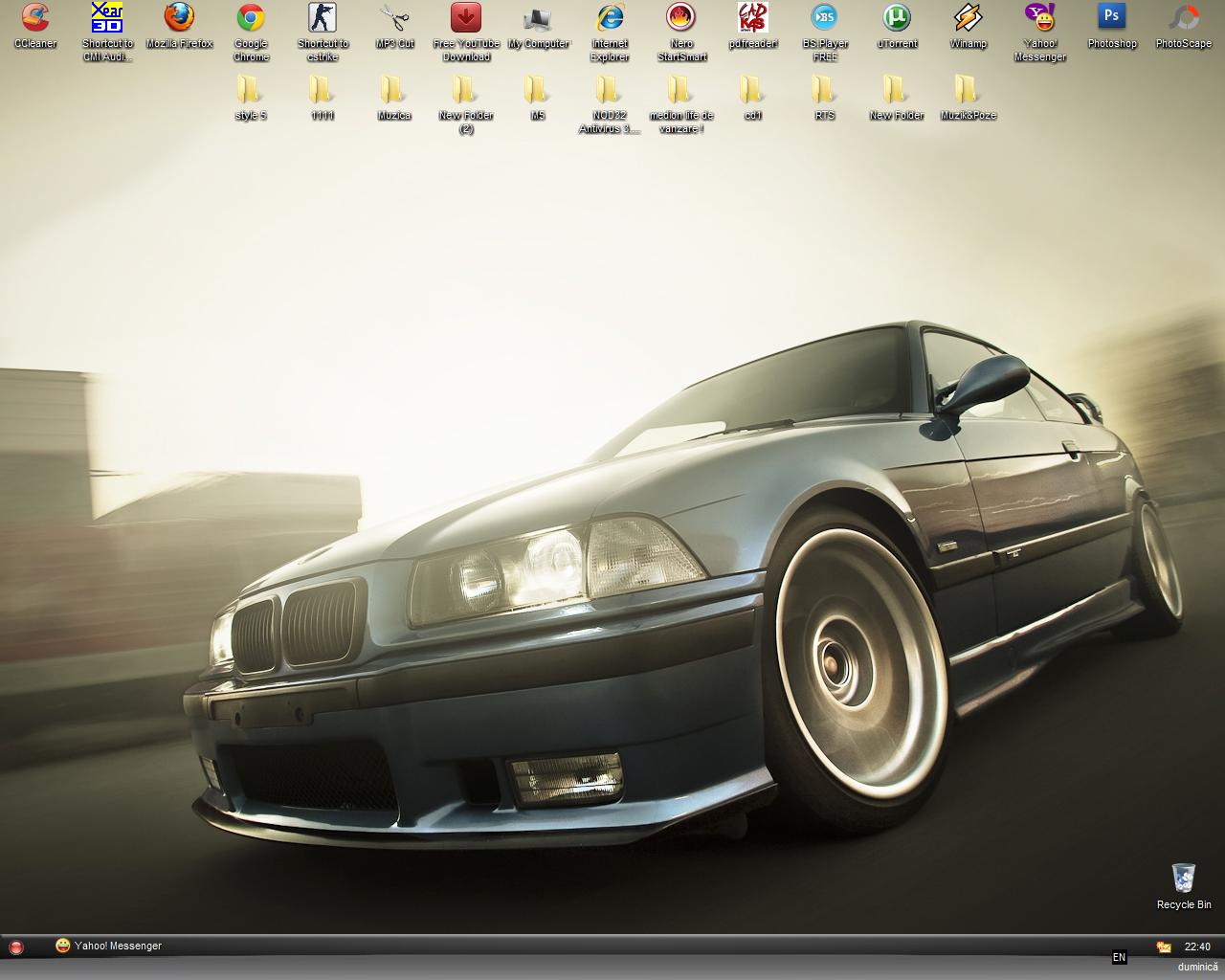Viewport: 1225px width, 980px height.
Task: Click the red Start button in taskbar
Action: pyautogui.click(x=15, y=947)
